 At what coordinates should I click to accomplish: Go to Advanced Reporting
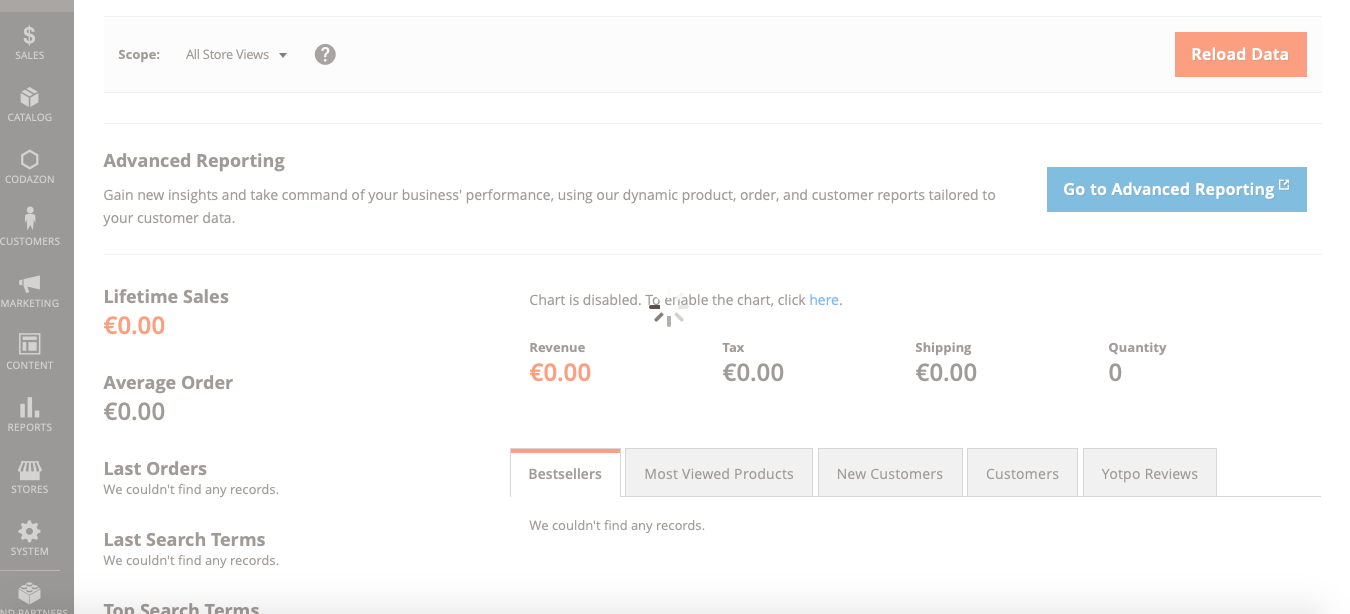tap(1176, 189)
